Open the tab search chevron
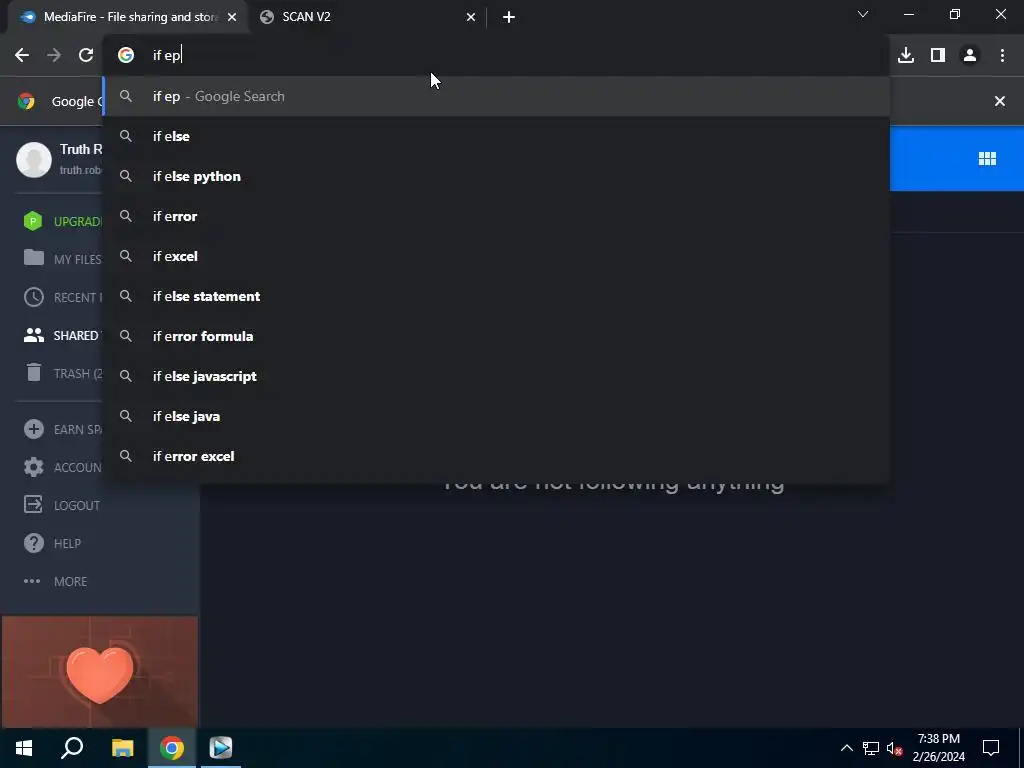This screenshot has width=1024, height=768. (863, 14)
